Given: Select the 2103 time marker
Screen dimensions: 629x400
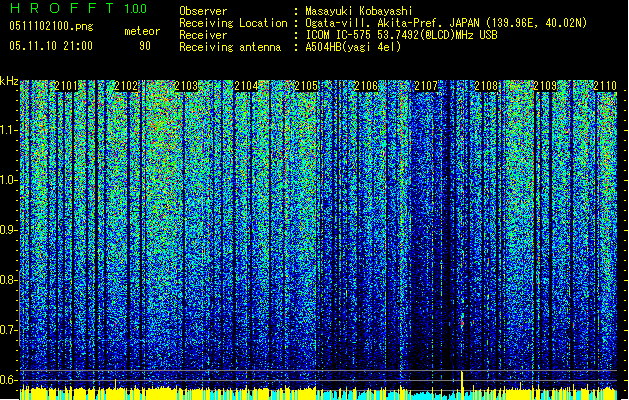Looking at the screenshot, I should click(187, 87).
